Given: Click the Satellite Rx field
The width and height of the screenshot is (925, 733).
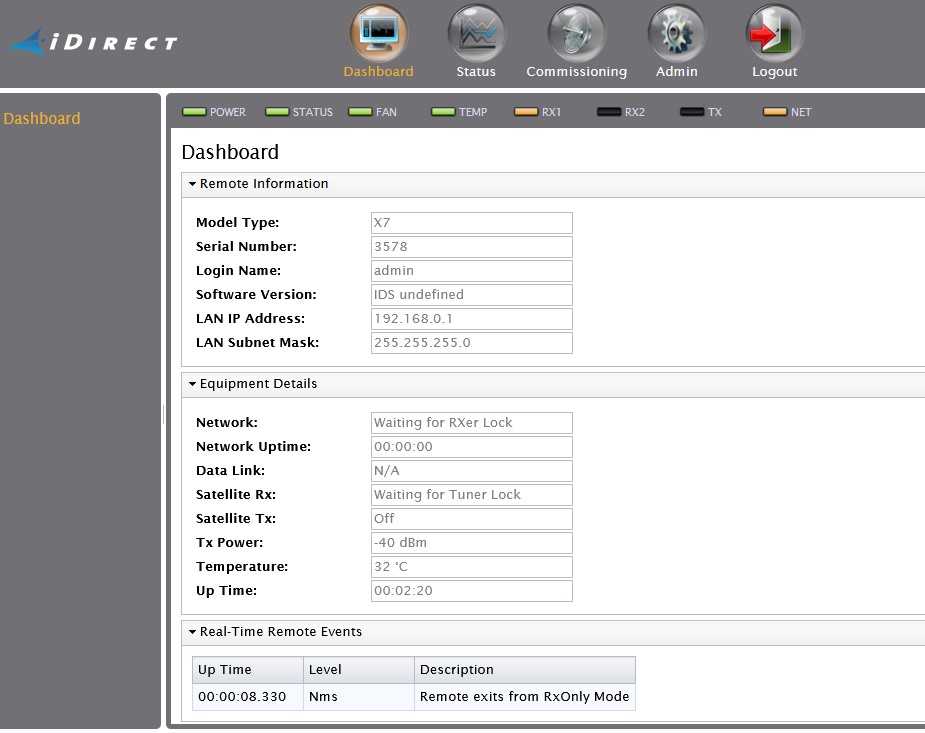Looking at the screenshot, I should click(x=471, y=495).
